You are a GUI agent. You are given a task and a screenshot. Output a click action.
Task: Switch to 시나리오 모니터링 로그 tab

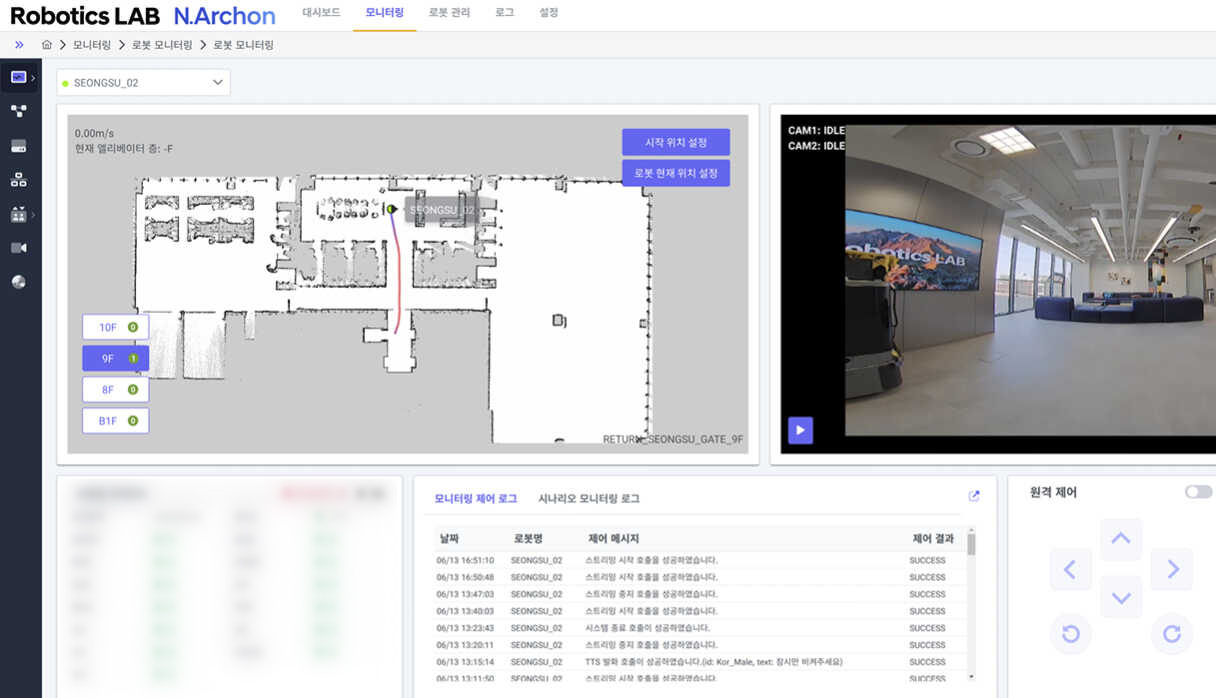click(589, 498)
